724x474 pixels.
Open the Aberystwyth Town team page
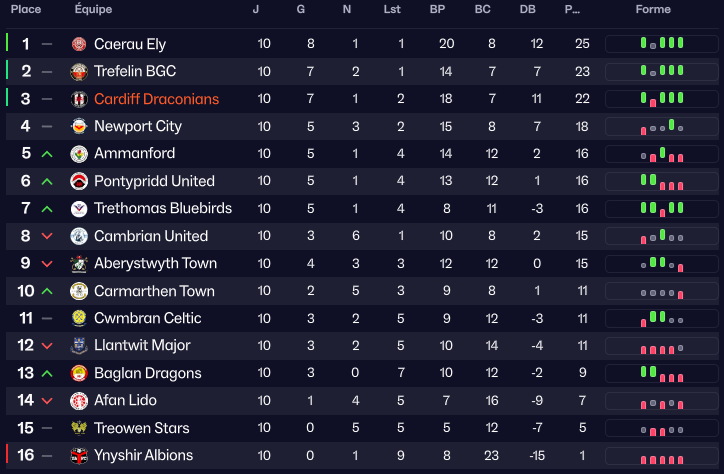(155, 264)
